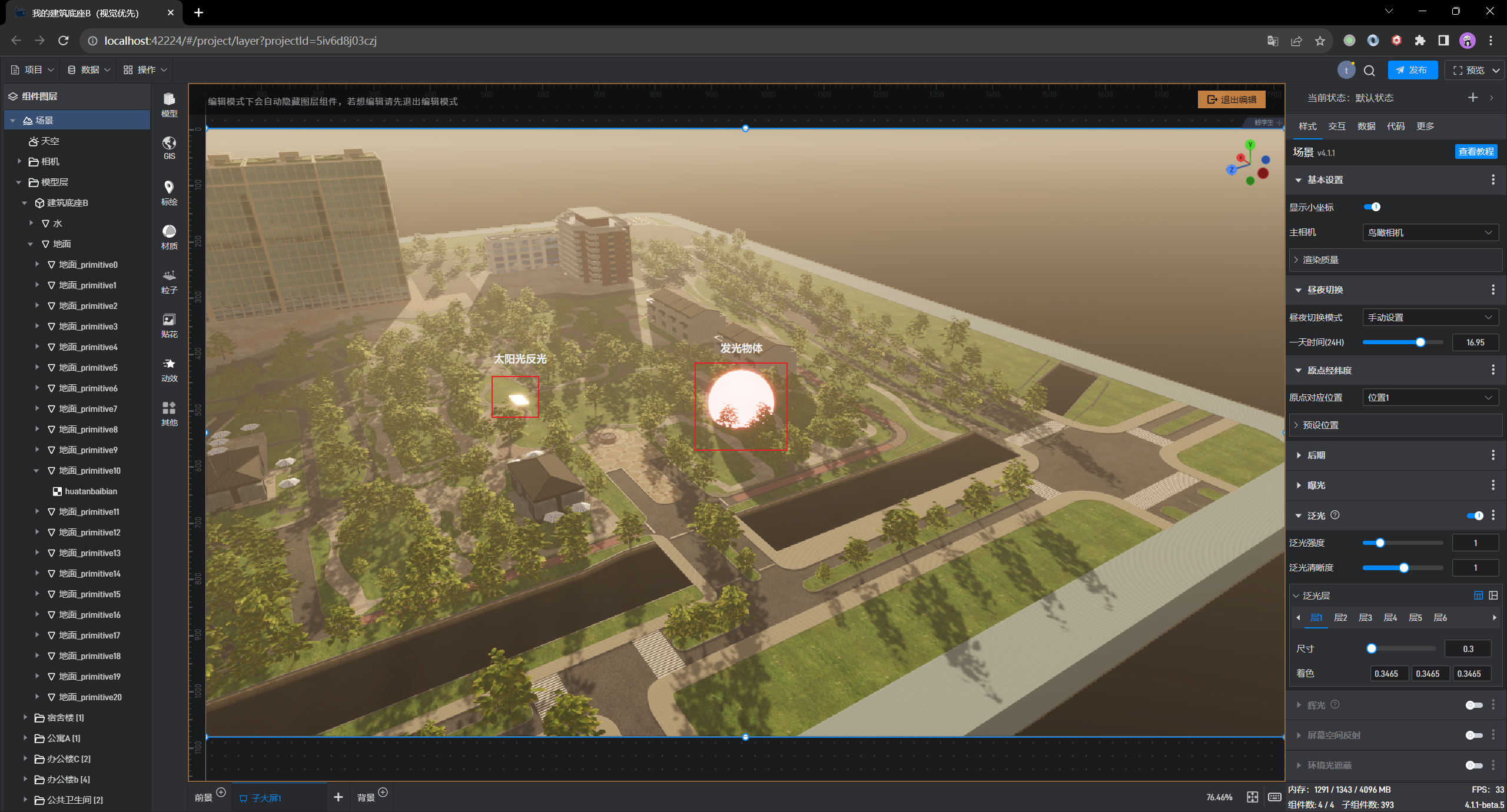Adjust the 一天时间(24H) slider
This screenshot has width=1507, height=812.
point(1420,342)
